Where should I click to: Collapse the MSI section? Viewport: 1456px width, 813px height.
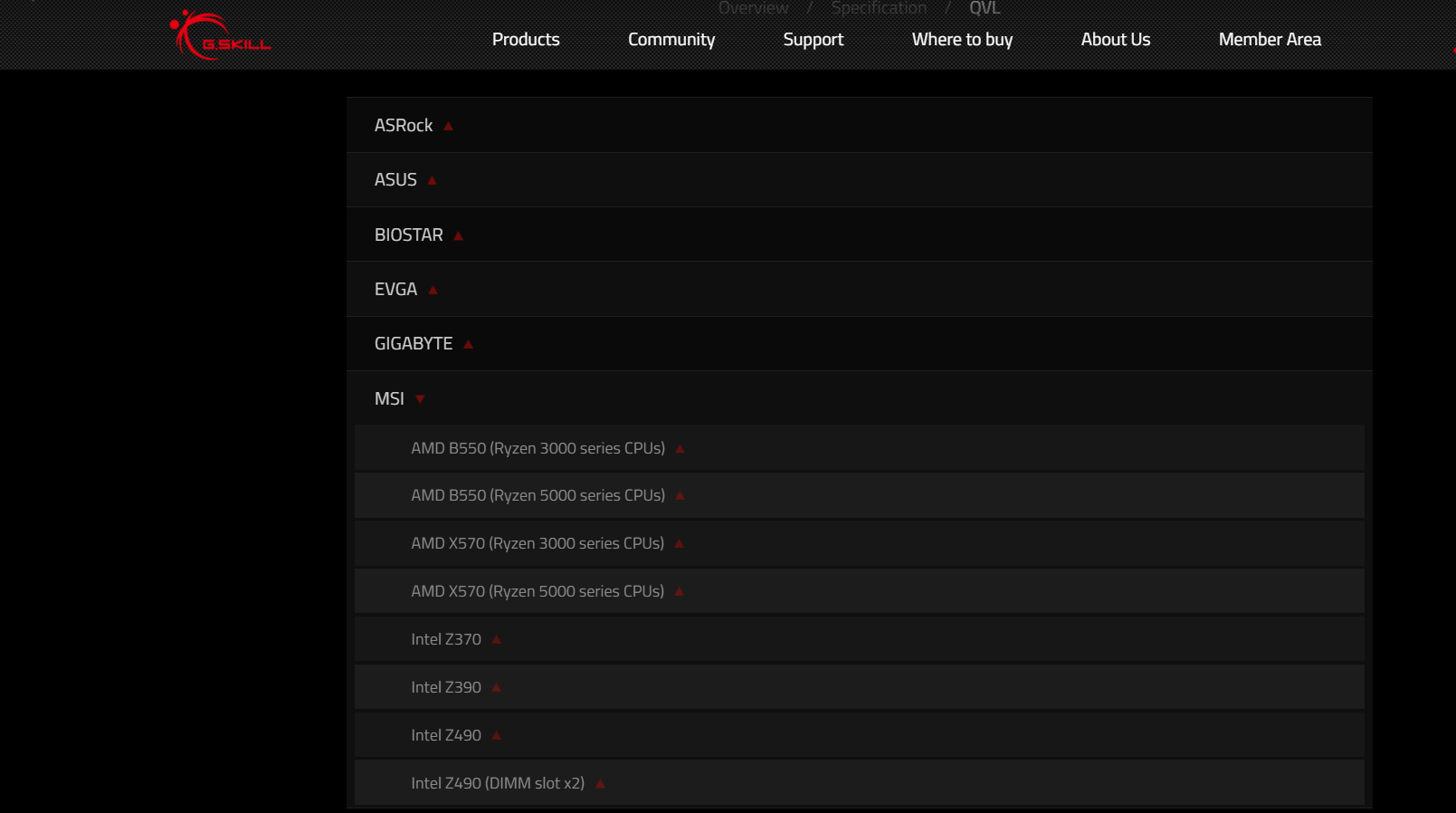point(859,398)
